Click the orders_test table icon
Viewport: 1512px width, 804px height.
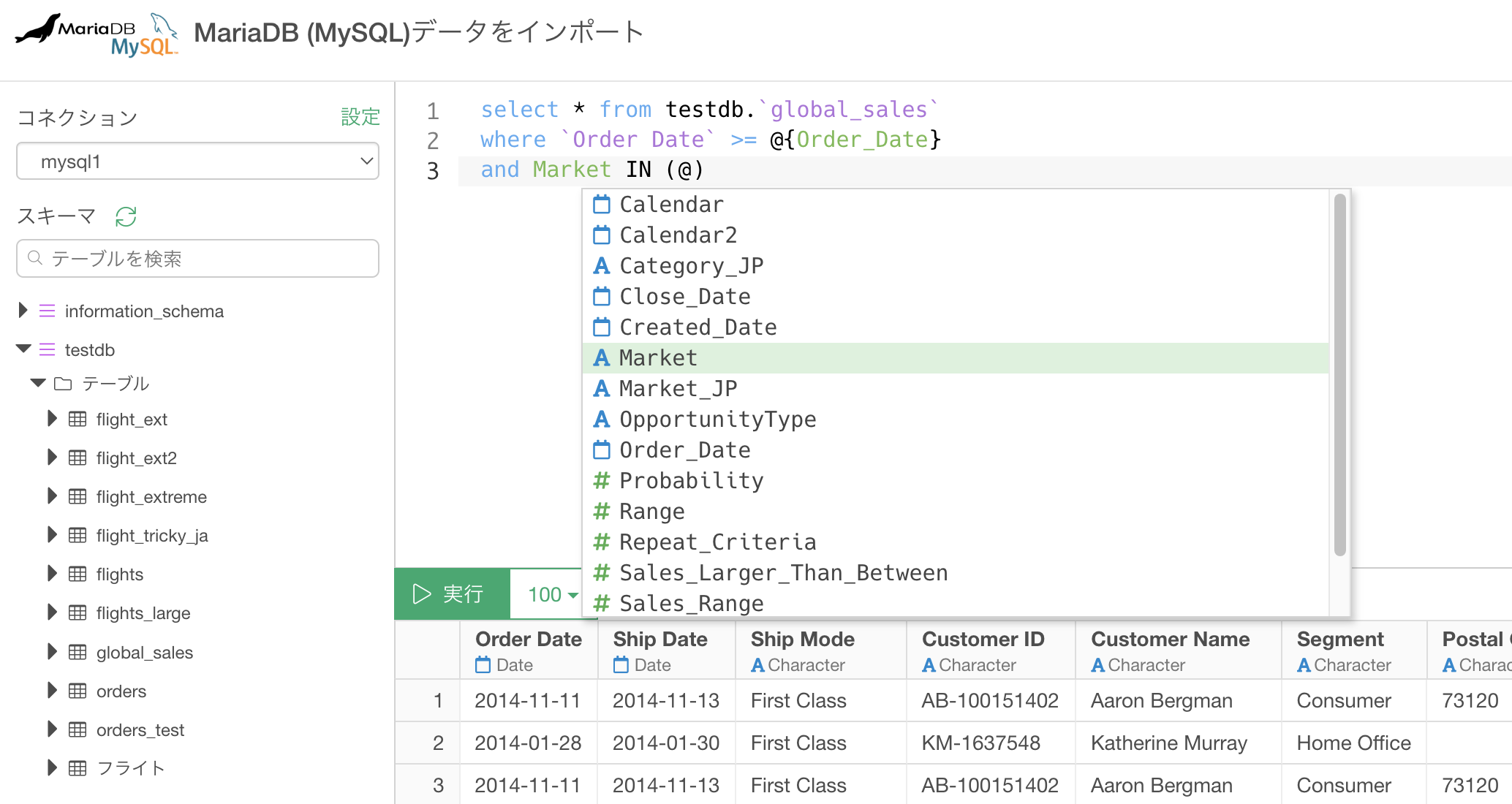point(78,729)
